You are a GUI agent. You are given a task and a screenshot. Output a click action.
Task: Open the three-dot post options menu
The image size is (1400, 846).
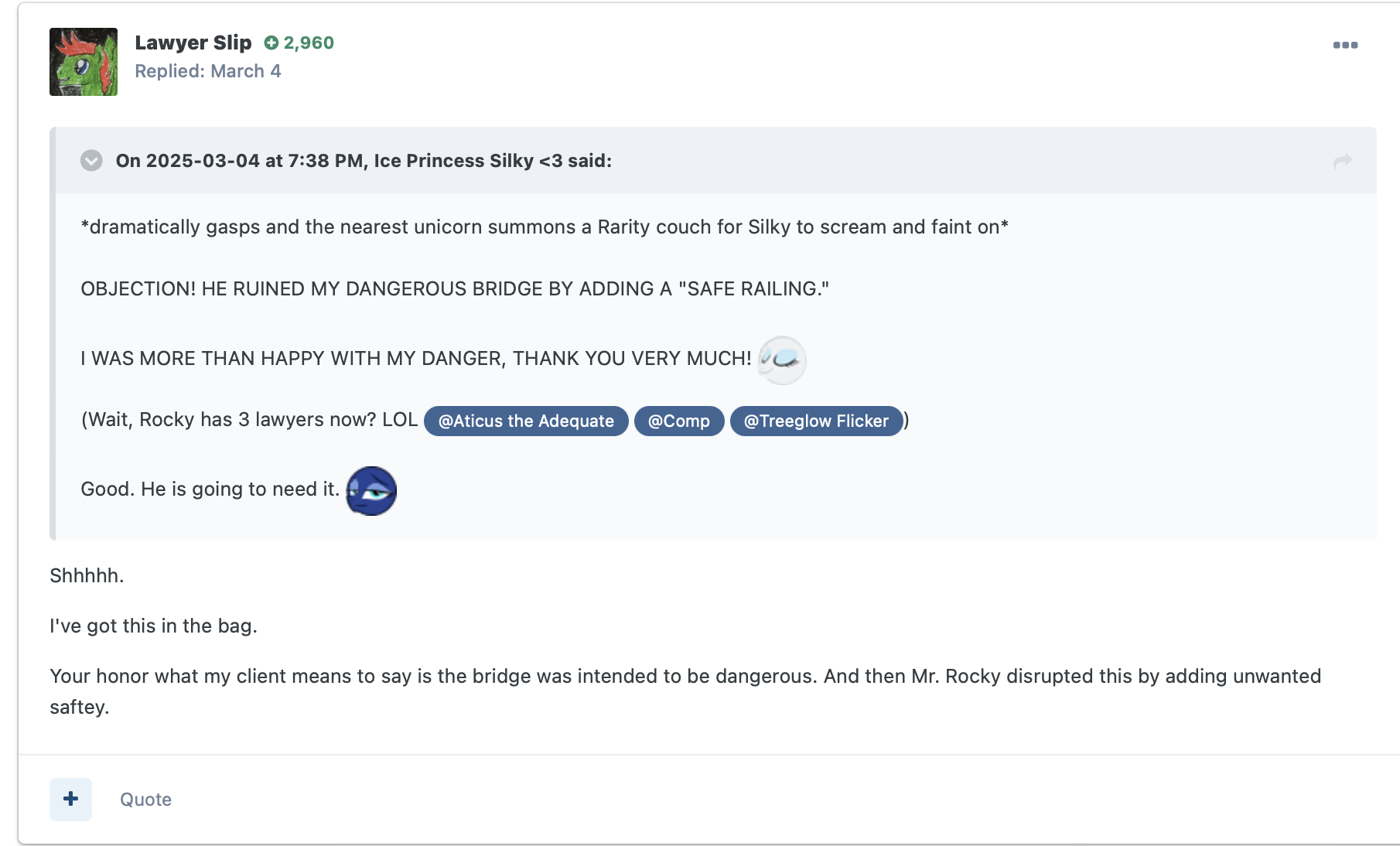point(1345,45)
